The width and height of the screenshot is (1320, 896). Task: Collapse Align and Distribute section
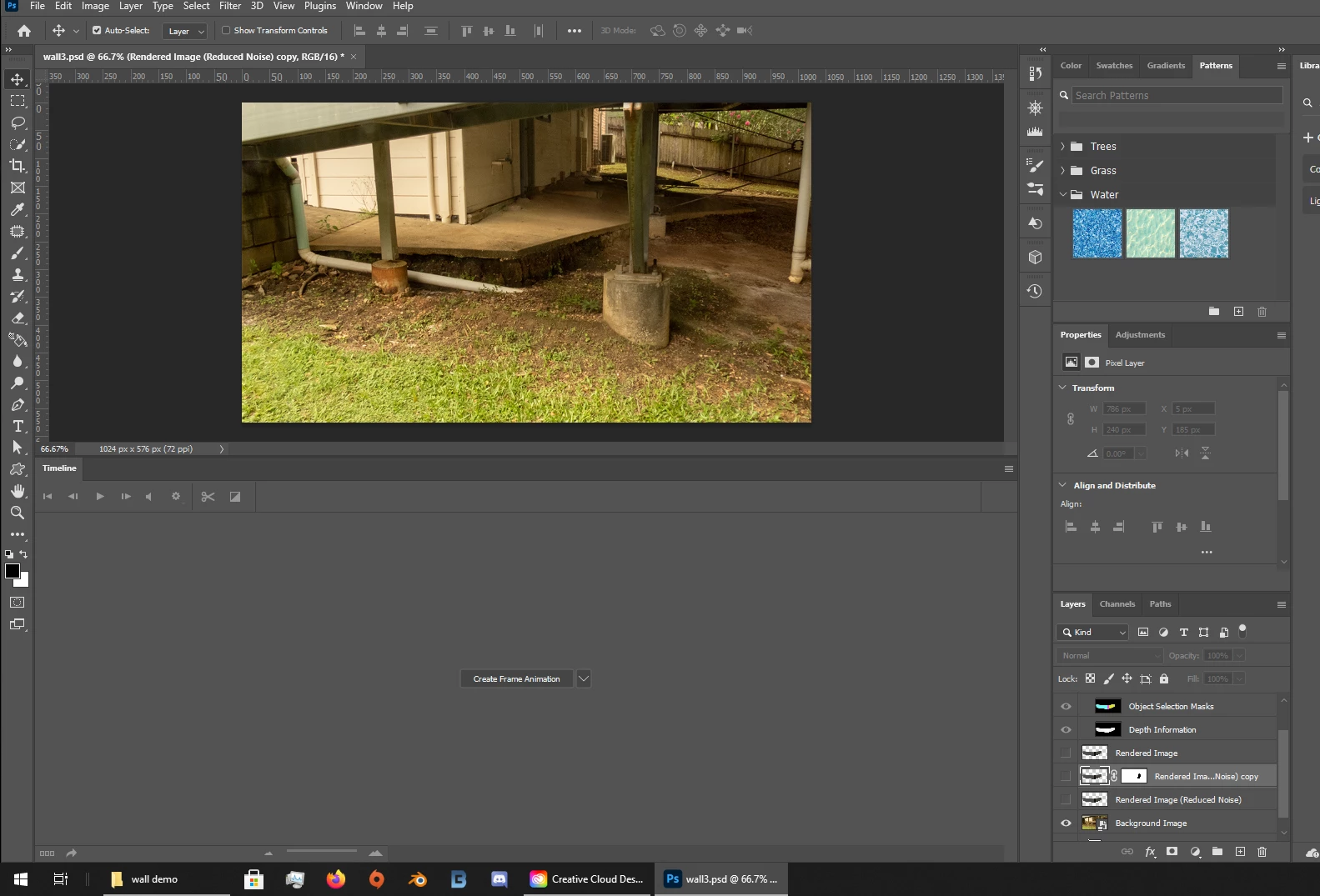(x=1062, y=485)
